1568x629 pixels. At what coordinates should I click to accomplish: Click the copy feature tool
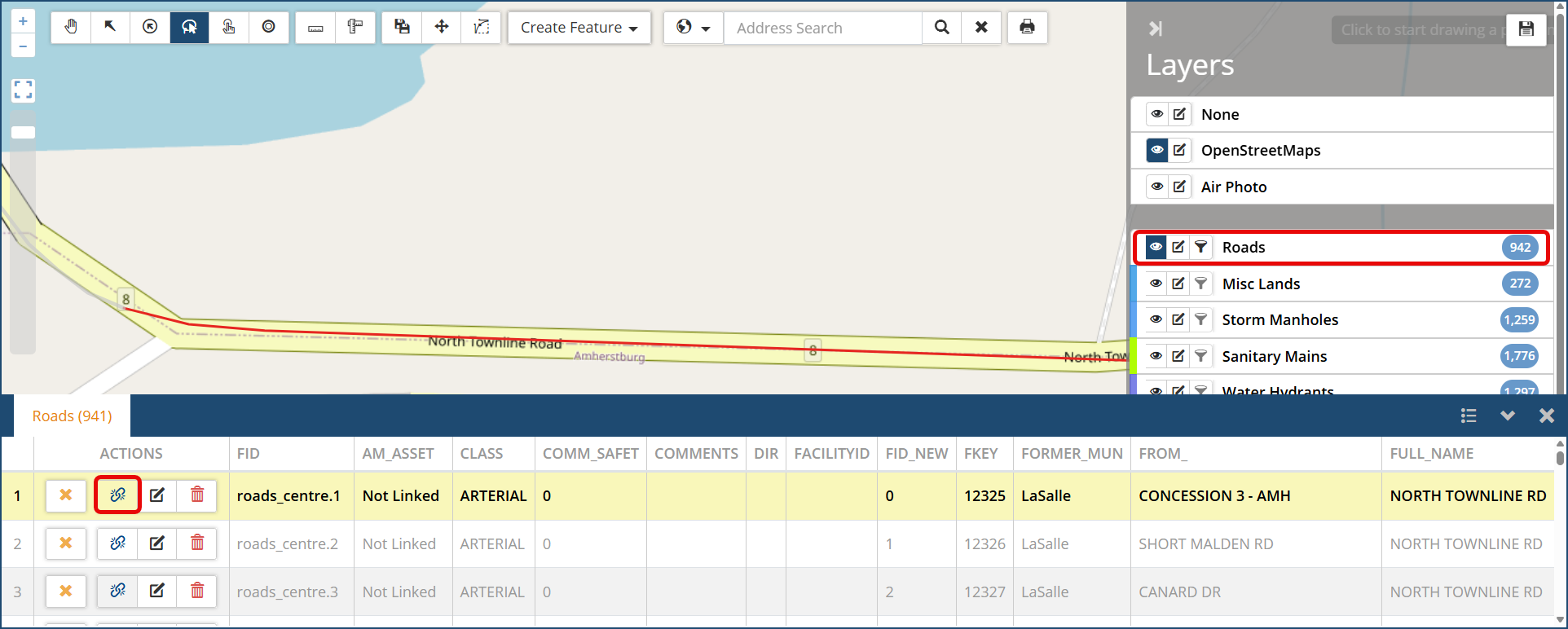coord(402,27)
